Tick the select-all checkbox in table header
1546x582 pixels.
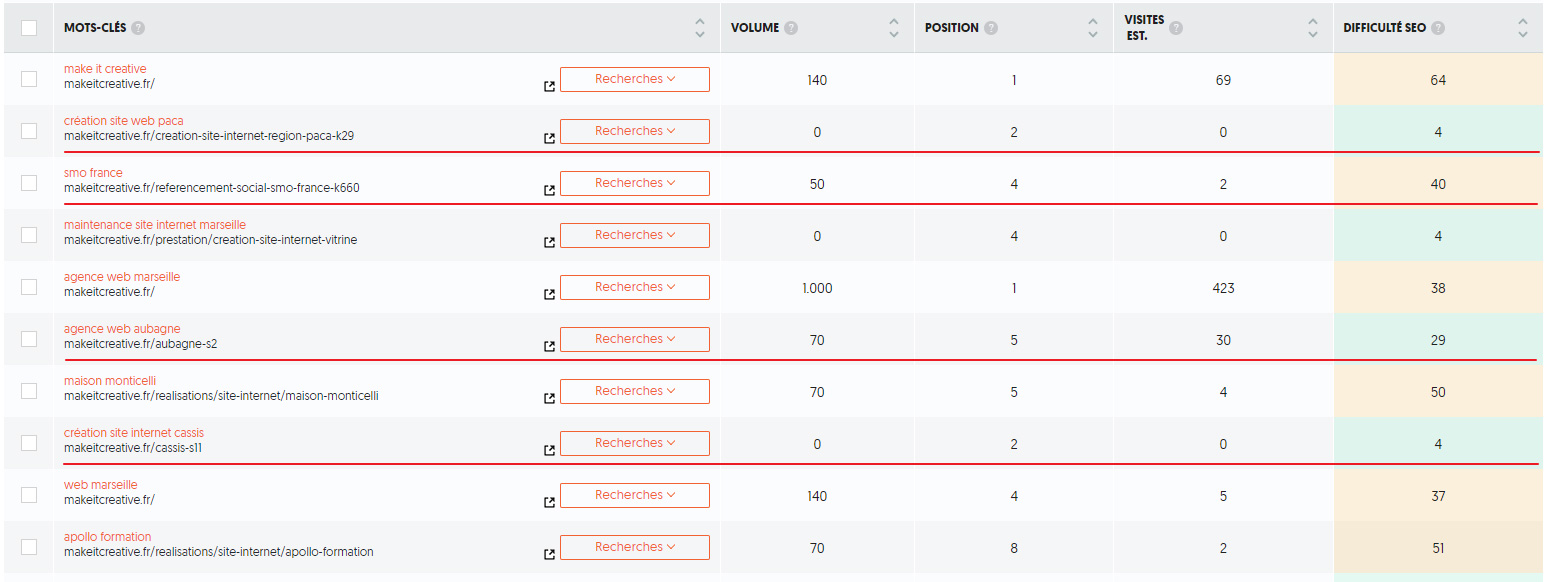(x=29, y=28)
